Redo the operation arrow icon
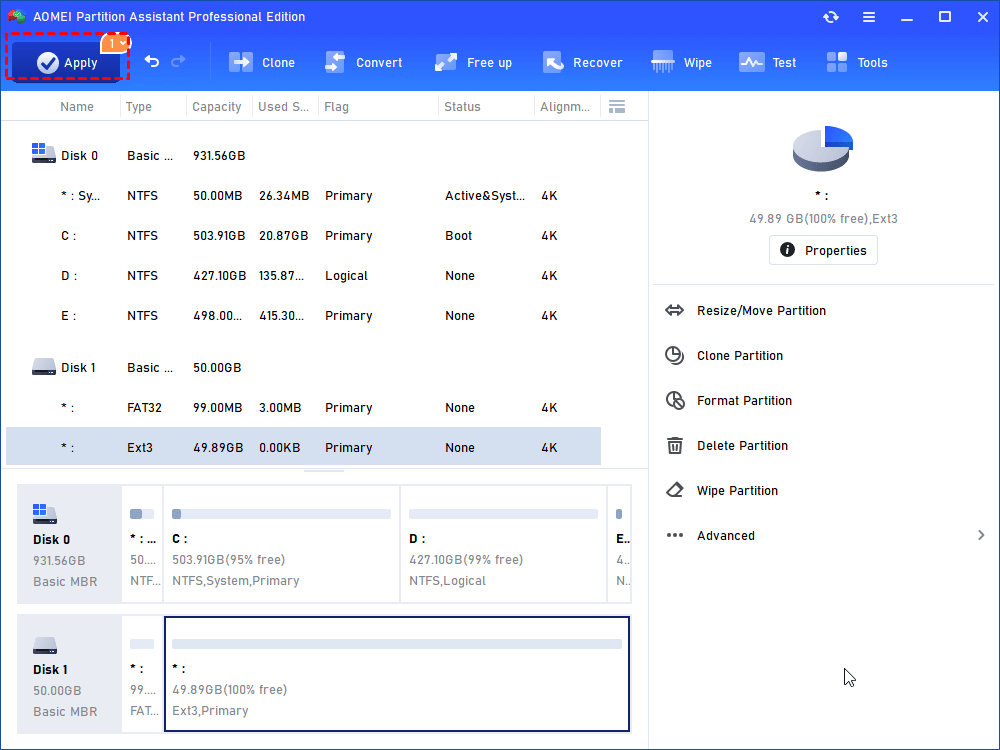The image size is (1000, 750). [x=178, y=61]
